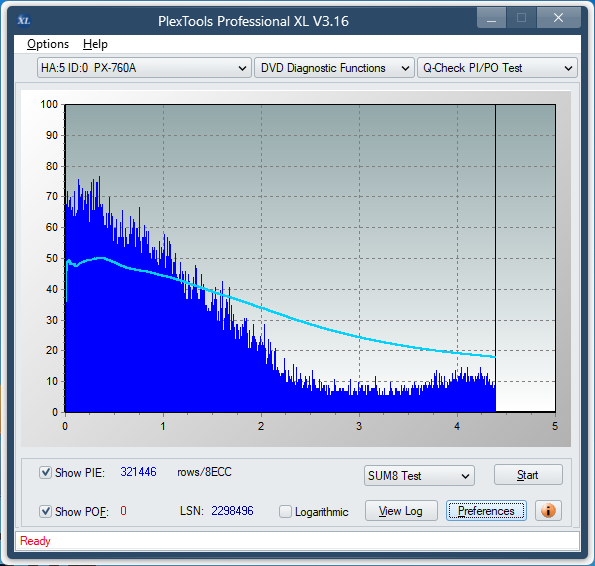
Task: Open the Q-Check PI/PO Test dropdown
Action: point(497,68)
